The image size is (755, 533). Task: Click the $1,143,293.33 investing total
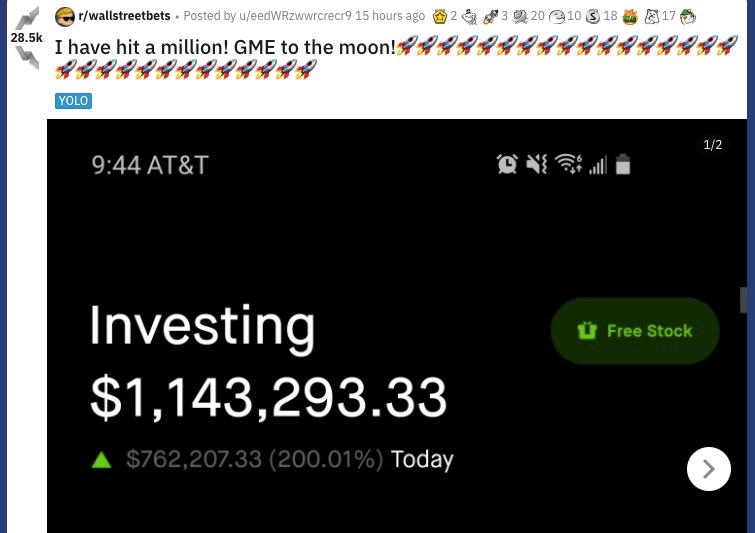coord(268,397)
